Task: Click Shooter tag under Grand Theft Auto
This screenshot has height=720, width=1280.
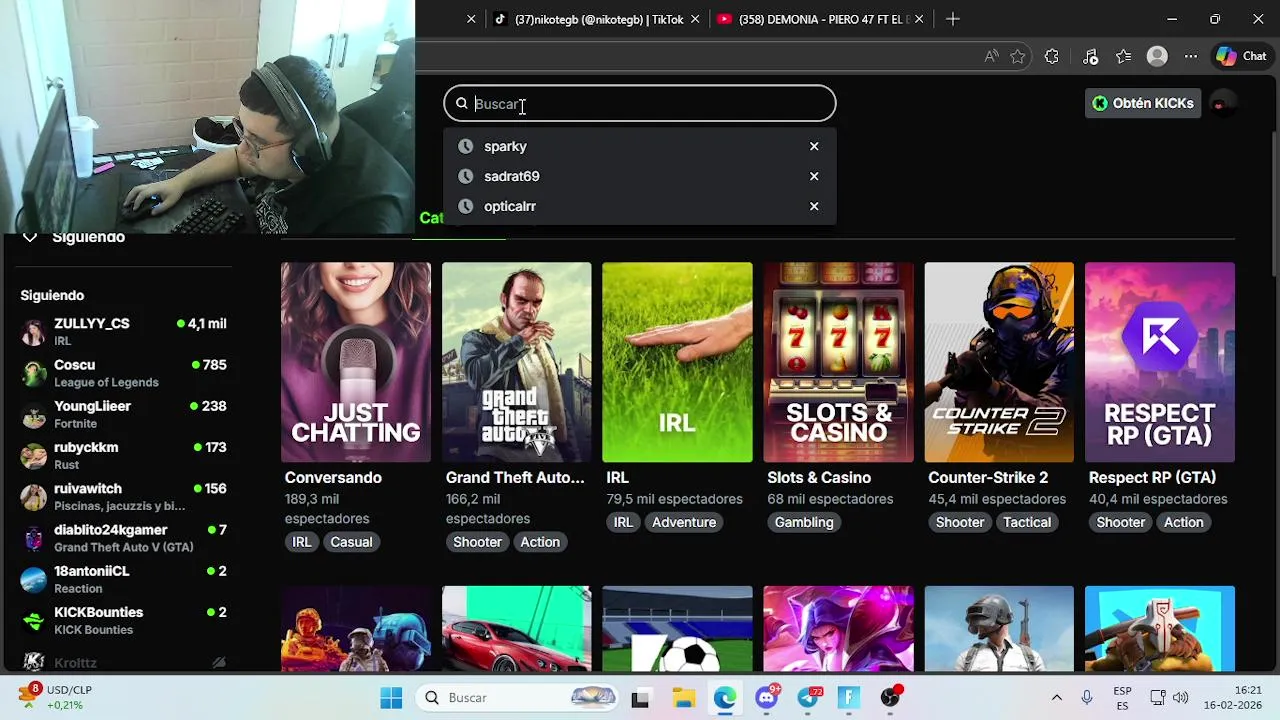Action: pos(477,542)
